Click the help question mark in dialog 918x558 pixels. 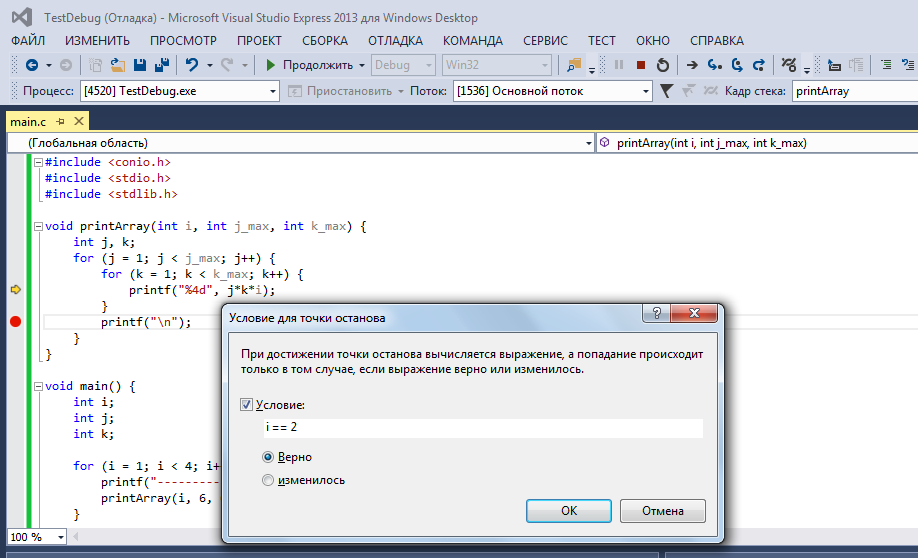coord(657,313)
